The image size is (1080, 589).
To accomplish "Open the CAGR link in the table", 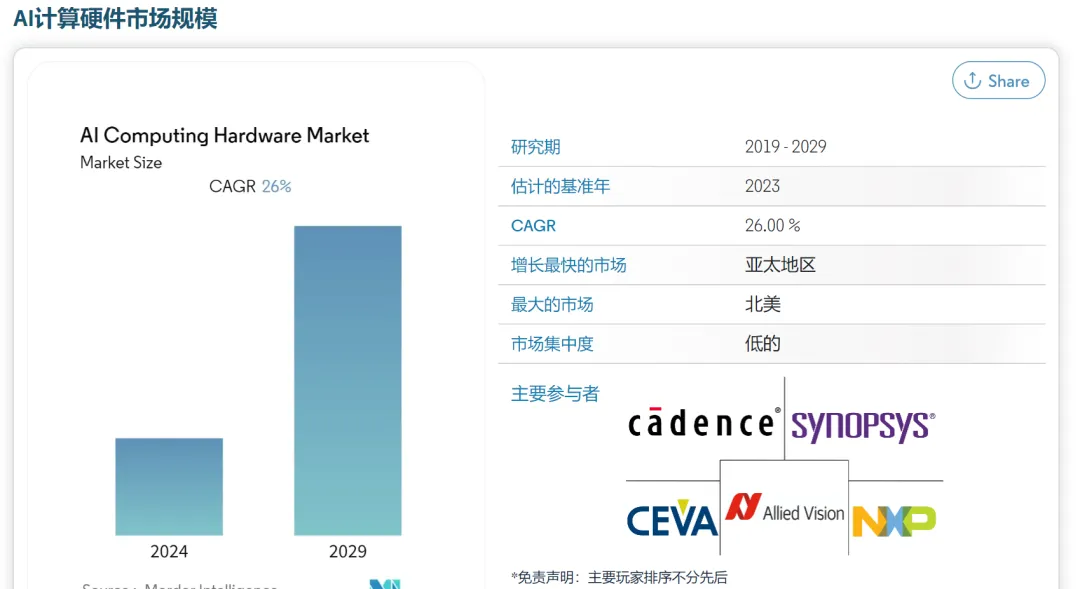I will (x=532, y=225).
